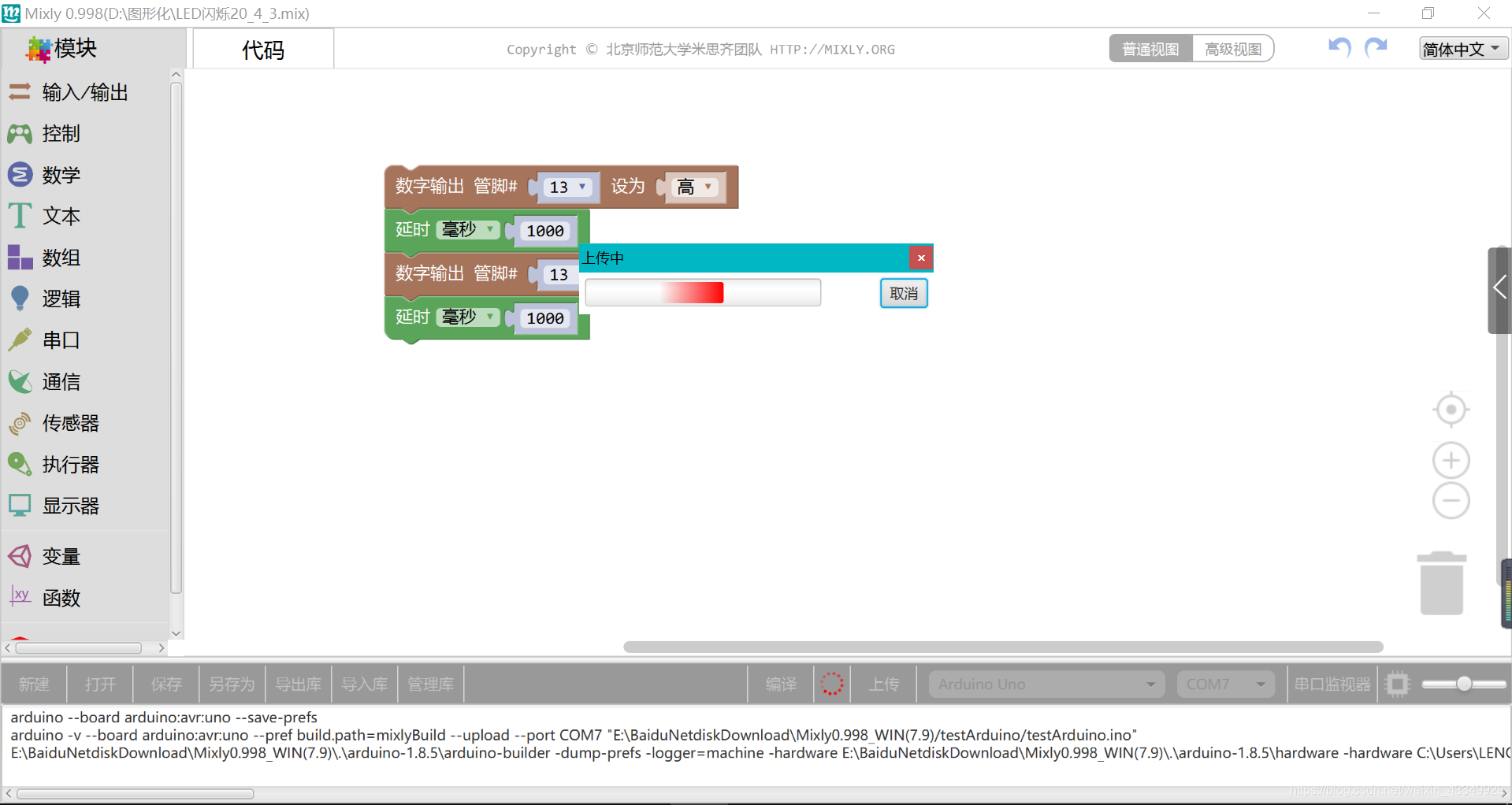Enable 普通视图 view mode
Screen dimensions: 1512x805
pos(1150,48)
